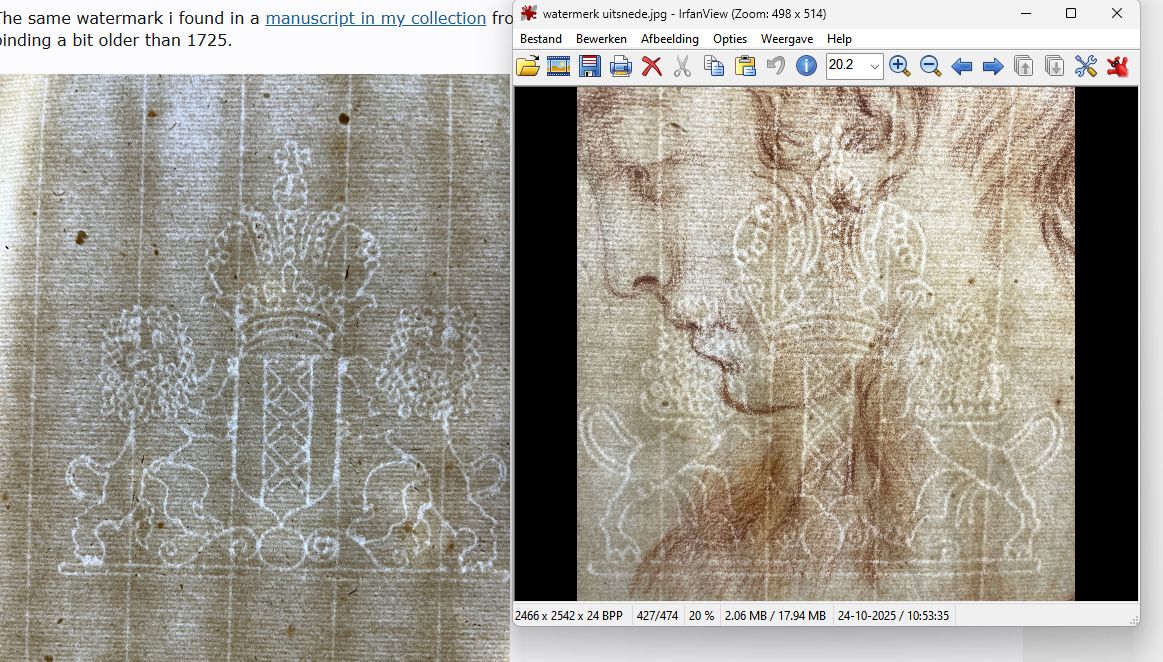Show image information via blue info icon
The image size is (1163, 662).
[x=806, y=67]
